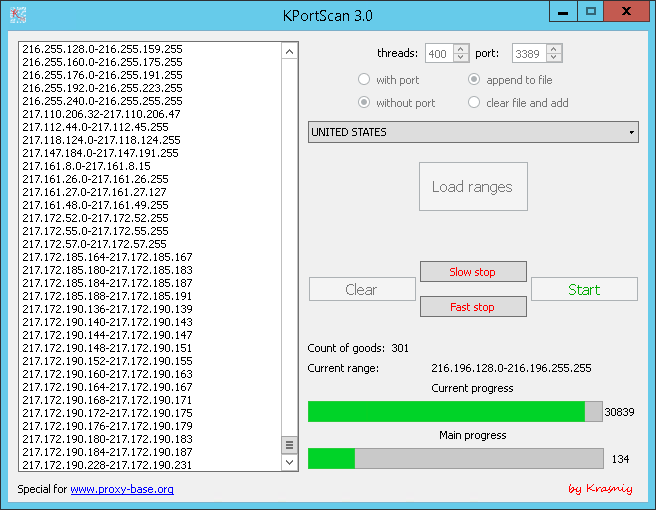Click the Clear button
This screenshot has width=657, height=510.
click(362, 289)
